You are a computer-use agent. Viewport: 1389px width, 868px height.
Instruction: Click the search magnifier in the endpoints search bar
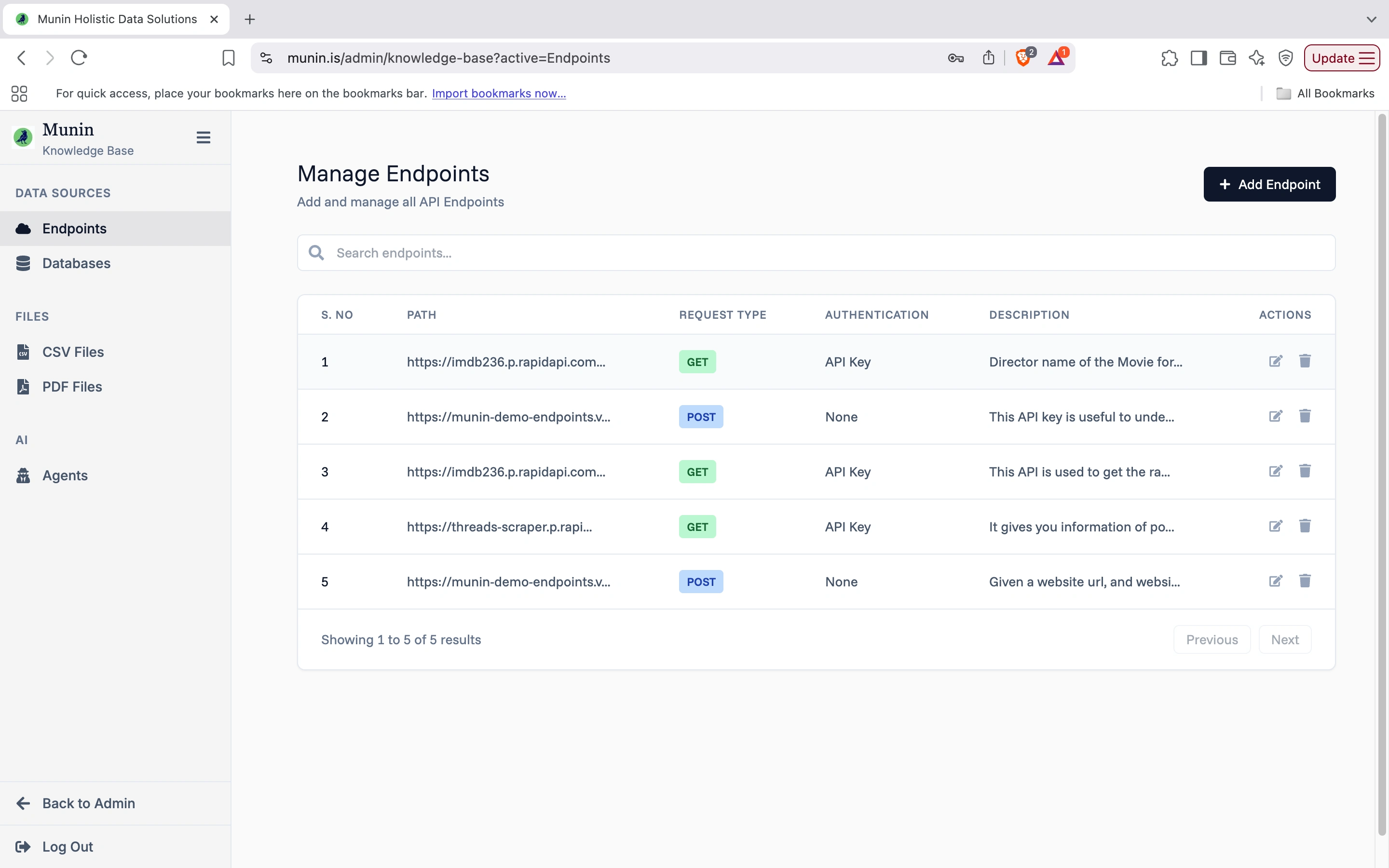[316, 252]
